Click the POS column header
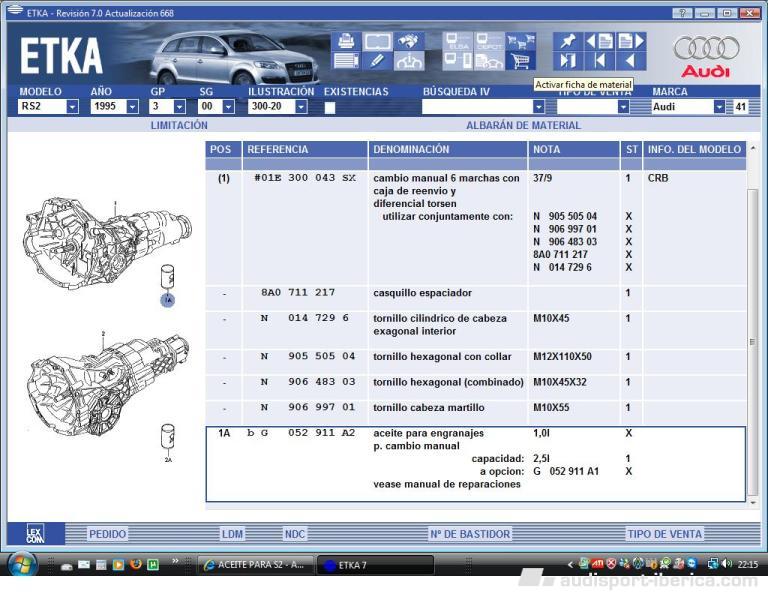This screenshot has height=600, width=768. (223, 149)
